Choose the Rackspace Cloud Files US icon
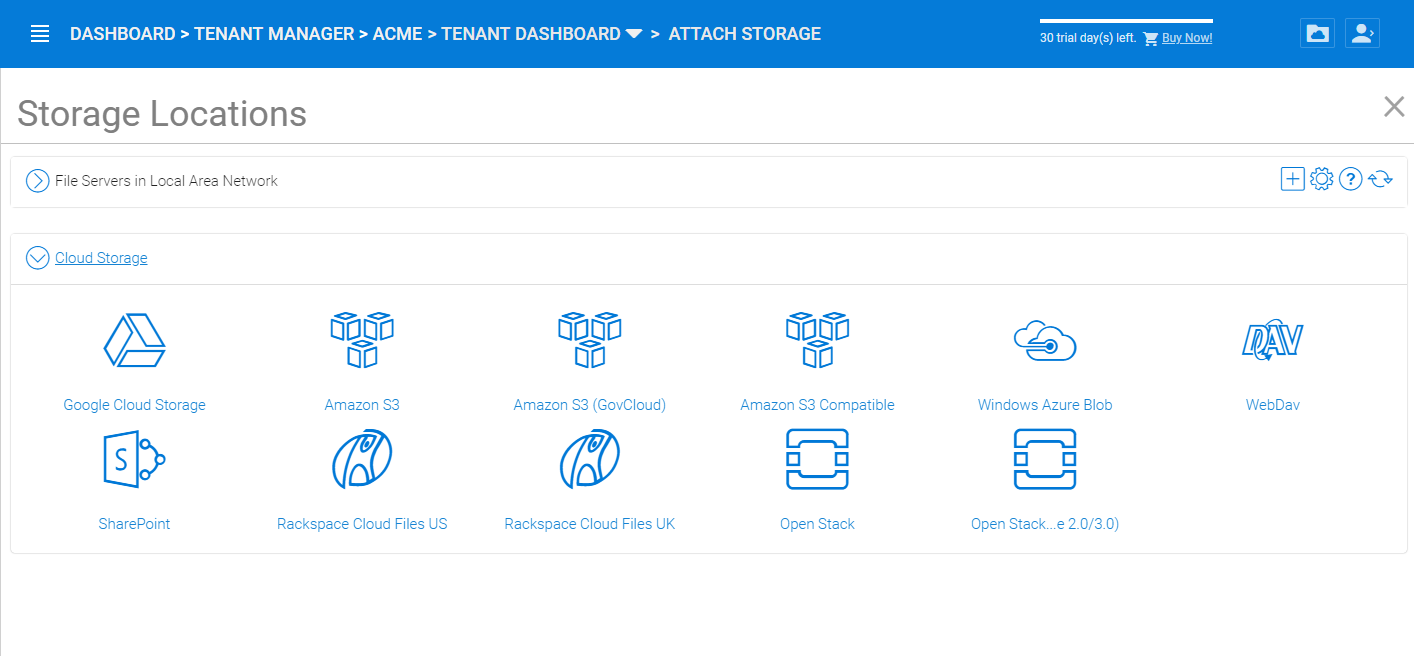 (361, 459)
